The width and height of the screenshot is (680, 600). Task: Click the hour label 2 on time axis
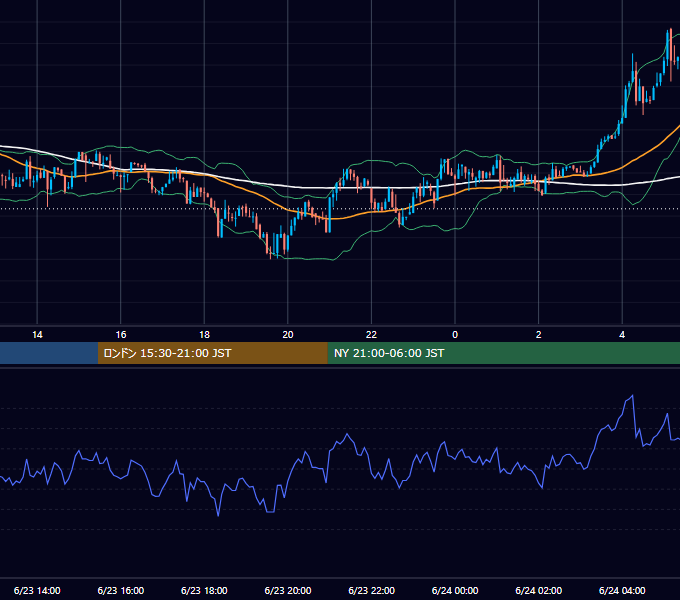tap(539, 335)
